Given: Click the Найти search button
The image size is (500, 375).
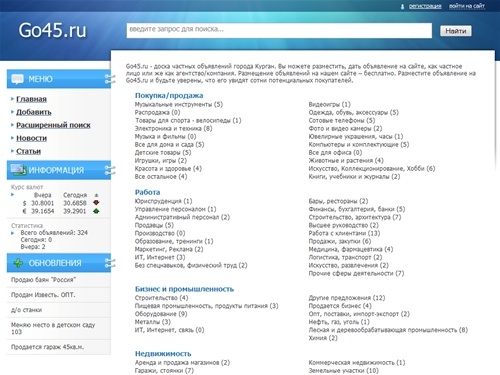Looking at the screenshot, I should (456, 31).
